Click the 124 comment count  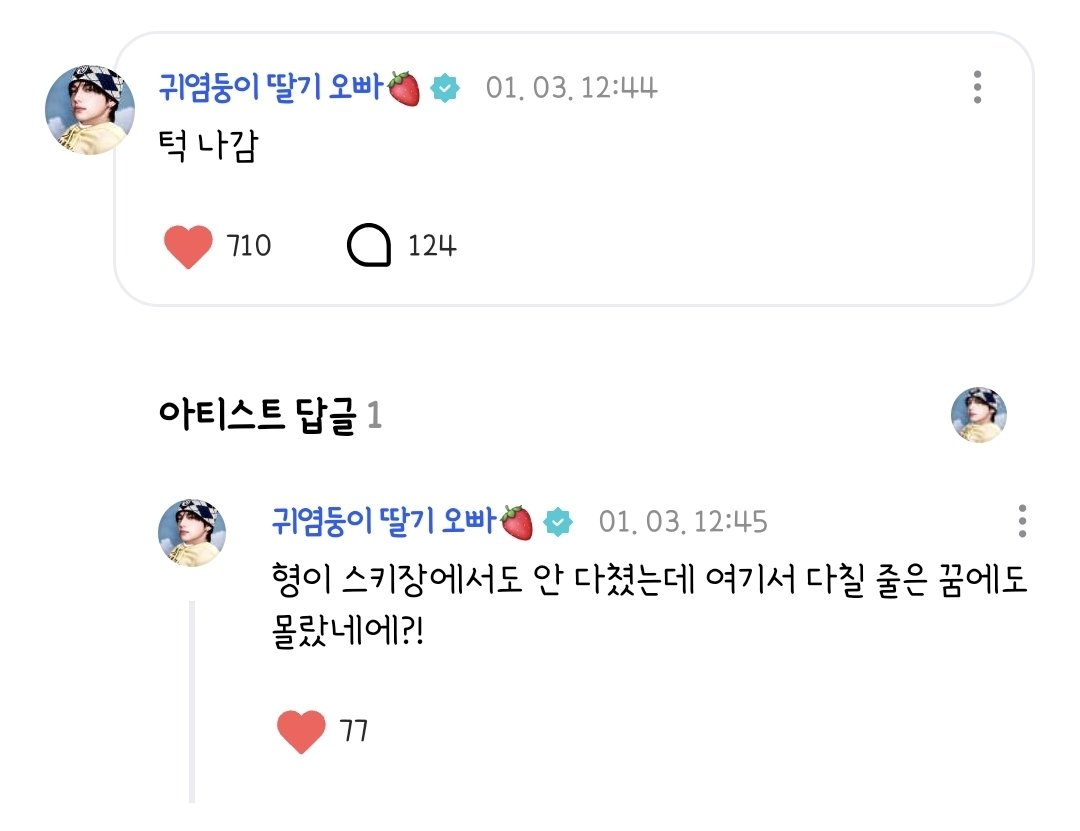[x=432, y=246]
